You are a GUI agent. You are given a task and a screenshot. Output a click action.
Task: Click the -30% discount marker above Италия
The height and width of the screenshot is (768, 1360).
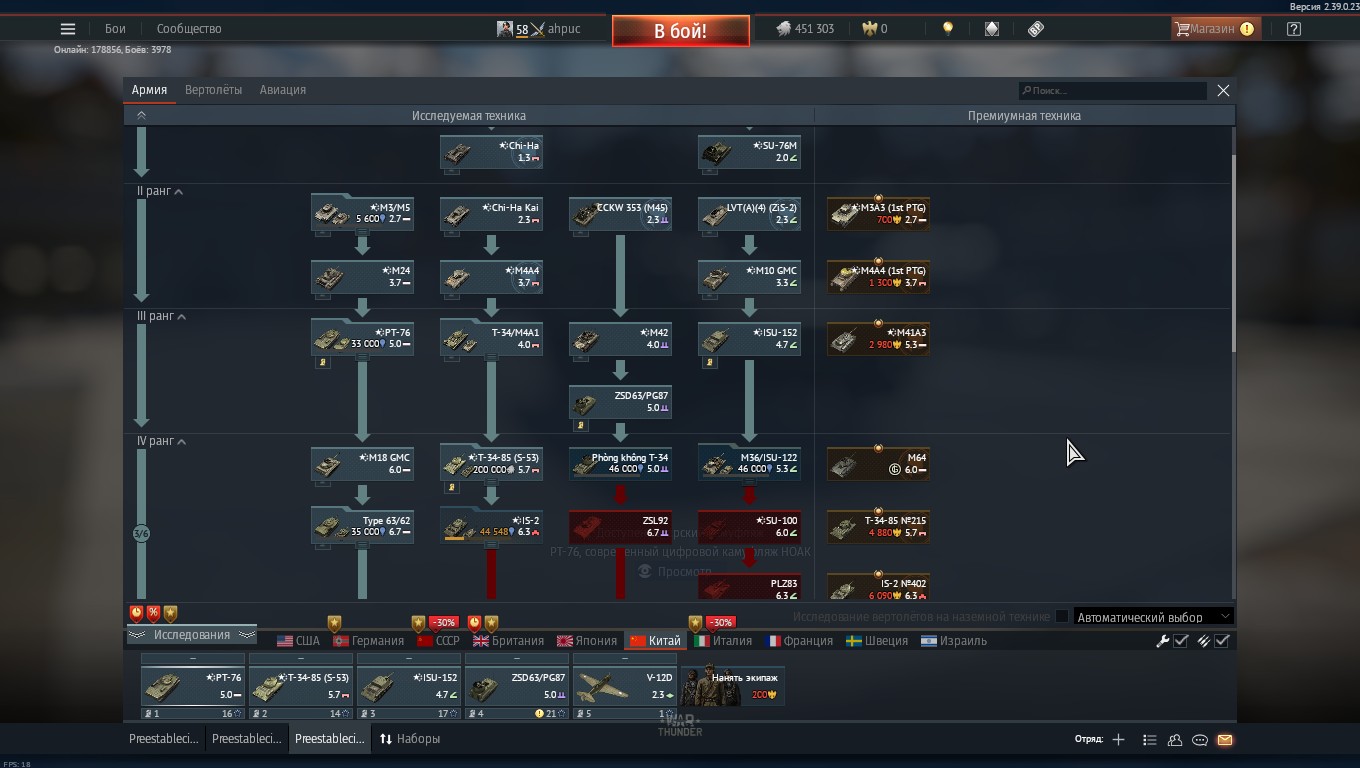click(x=720, y=622)
